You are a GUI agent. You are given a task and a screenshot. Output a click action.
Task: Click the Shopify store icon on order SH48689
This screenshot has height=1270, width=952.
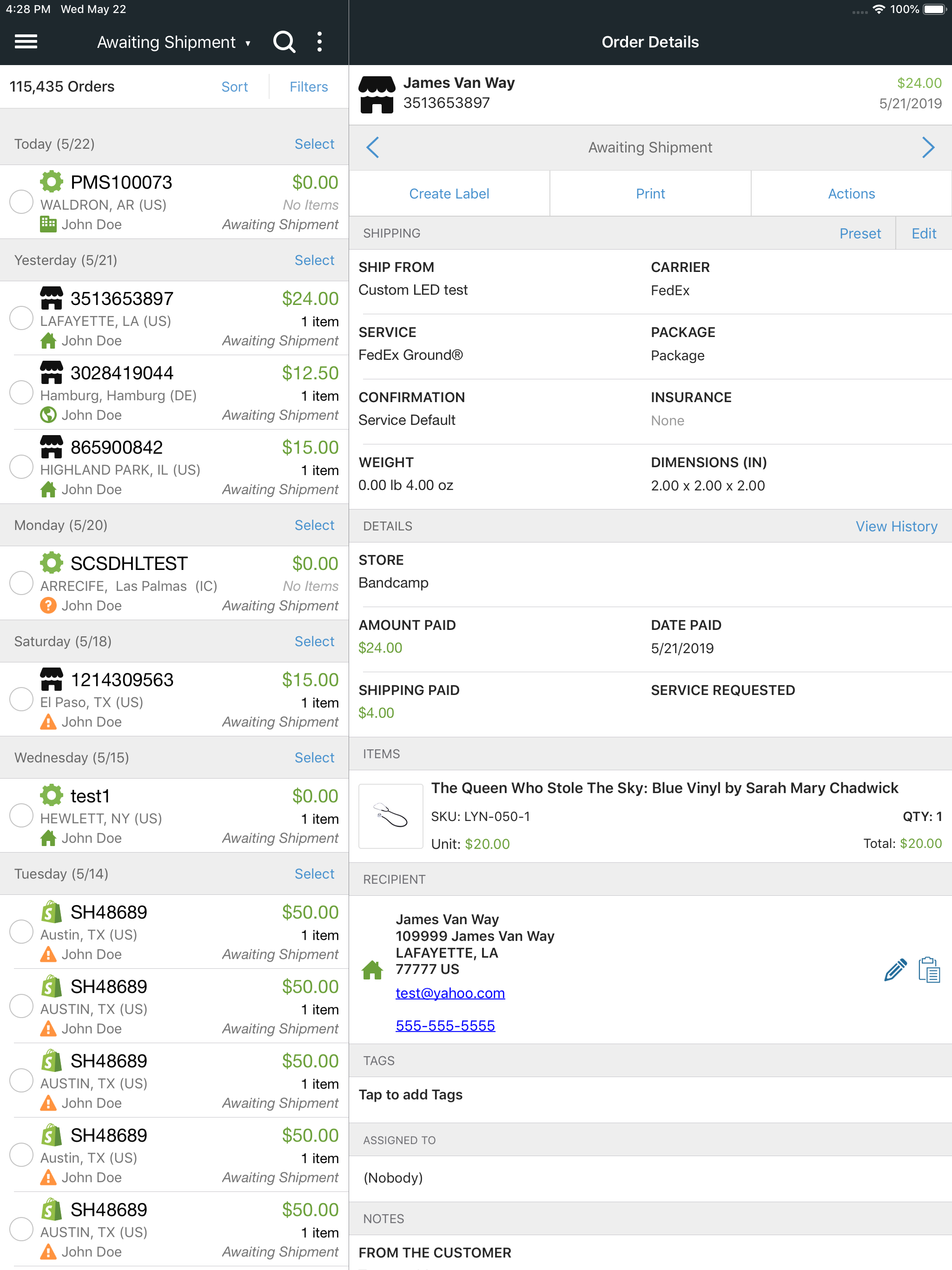click(52, 911)
